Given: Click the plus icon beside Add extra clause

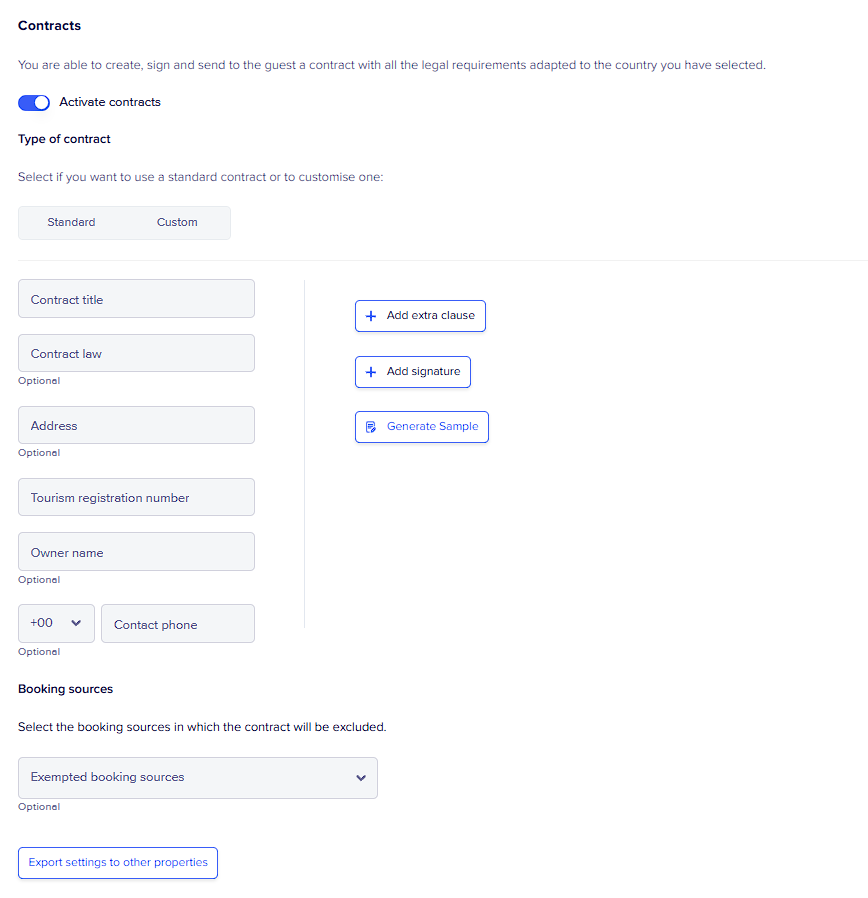Looking at the screenshot, I should (x=371, y=316).
